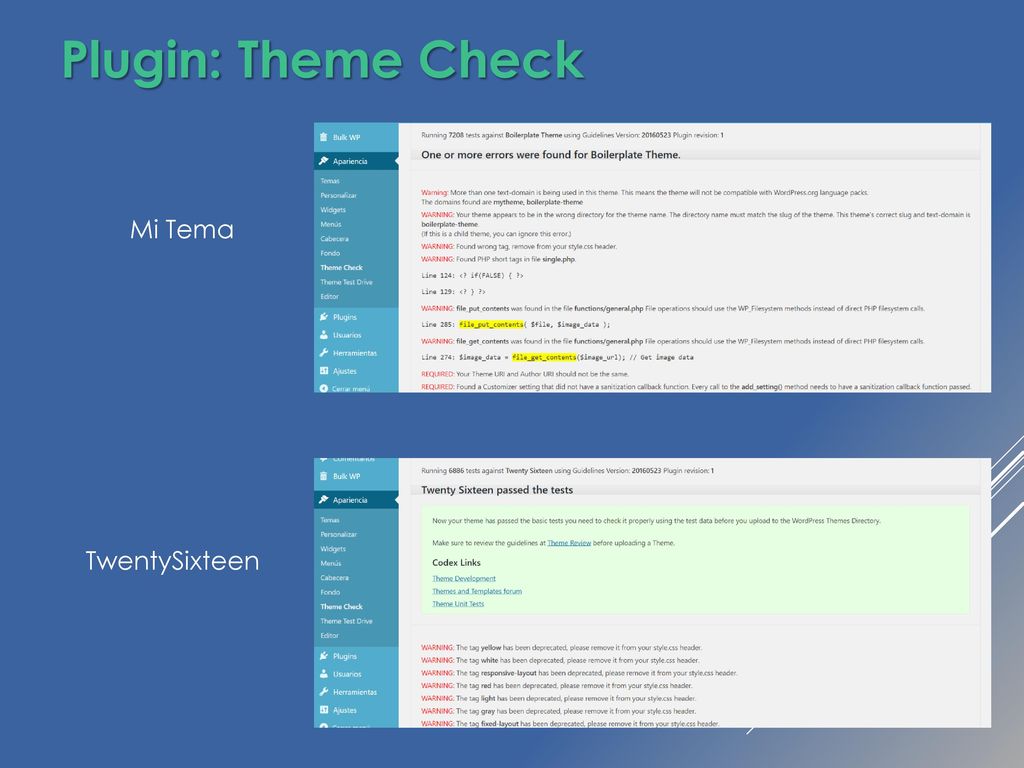Click Apariencia brush icon in top screenshot
Screen dimensions: 1024x768
point(323,161)
